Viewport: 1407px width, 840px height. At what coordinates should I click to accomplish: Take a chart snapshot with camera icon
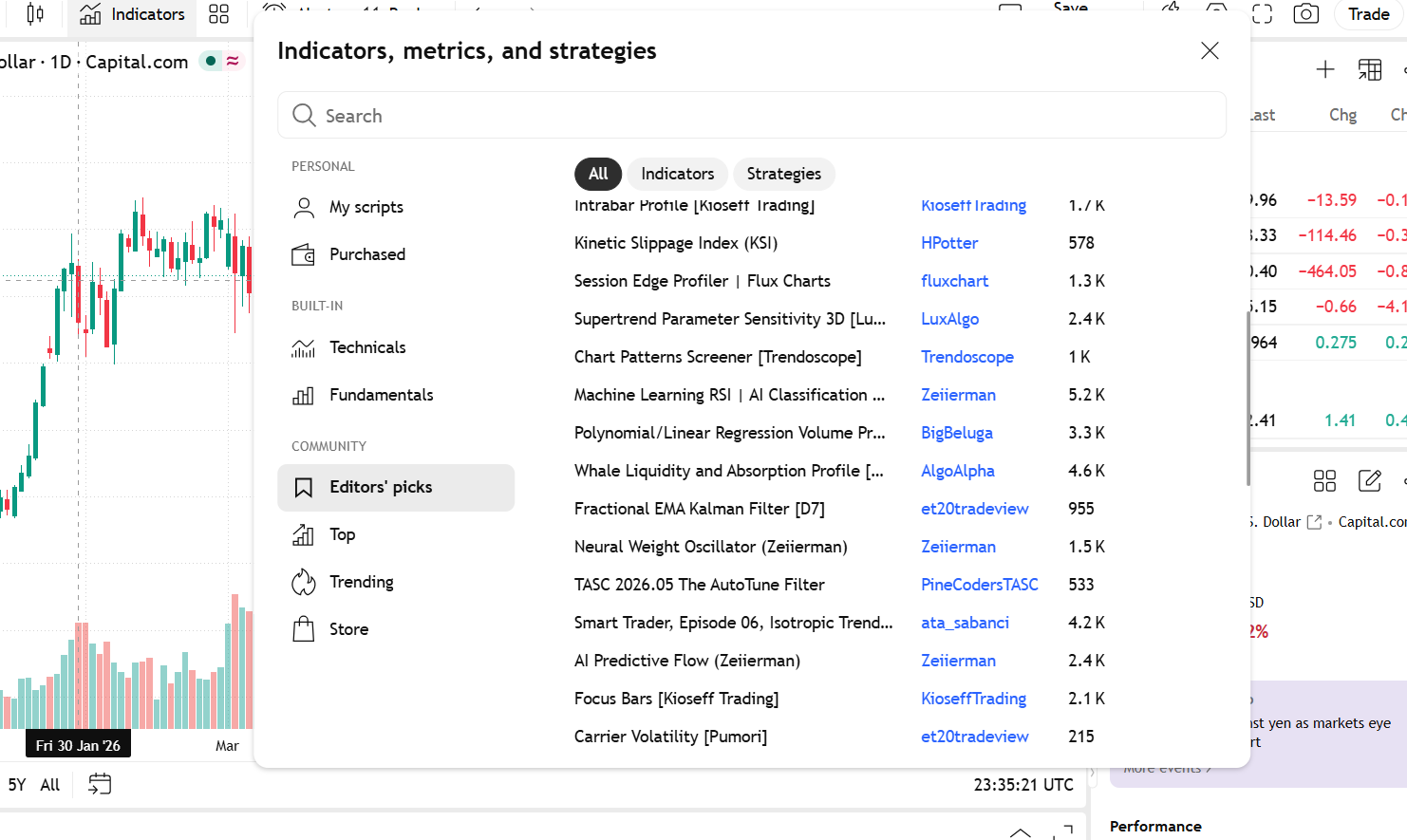pos(1306,14)
